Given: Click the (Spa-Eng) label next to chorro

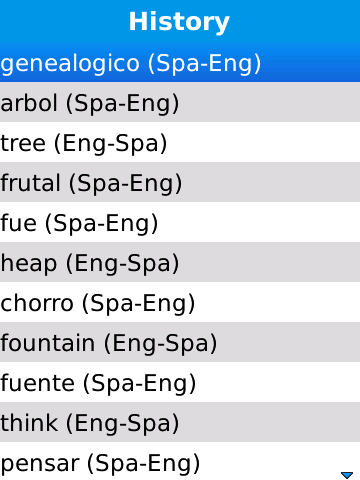Looking at the screenshot, I should pos(138,304).
